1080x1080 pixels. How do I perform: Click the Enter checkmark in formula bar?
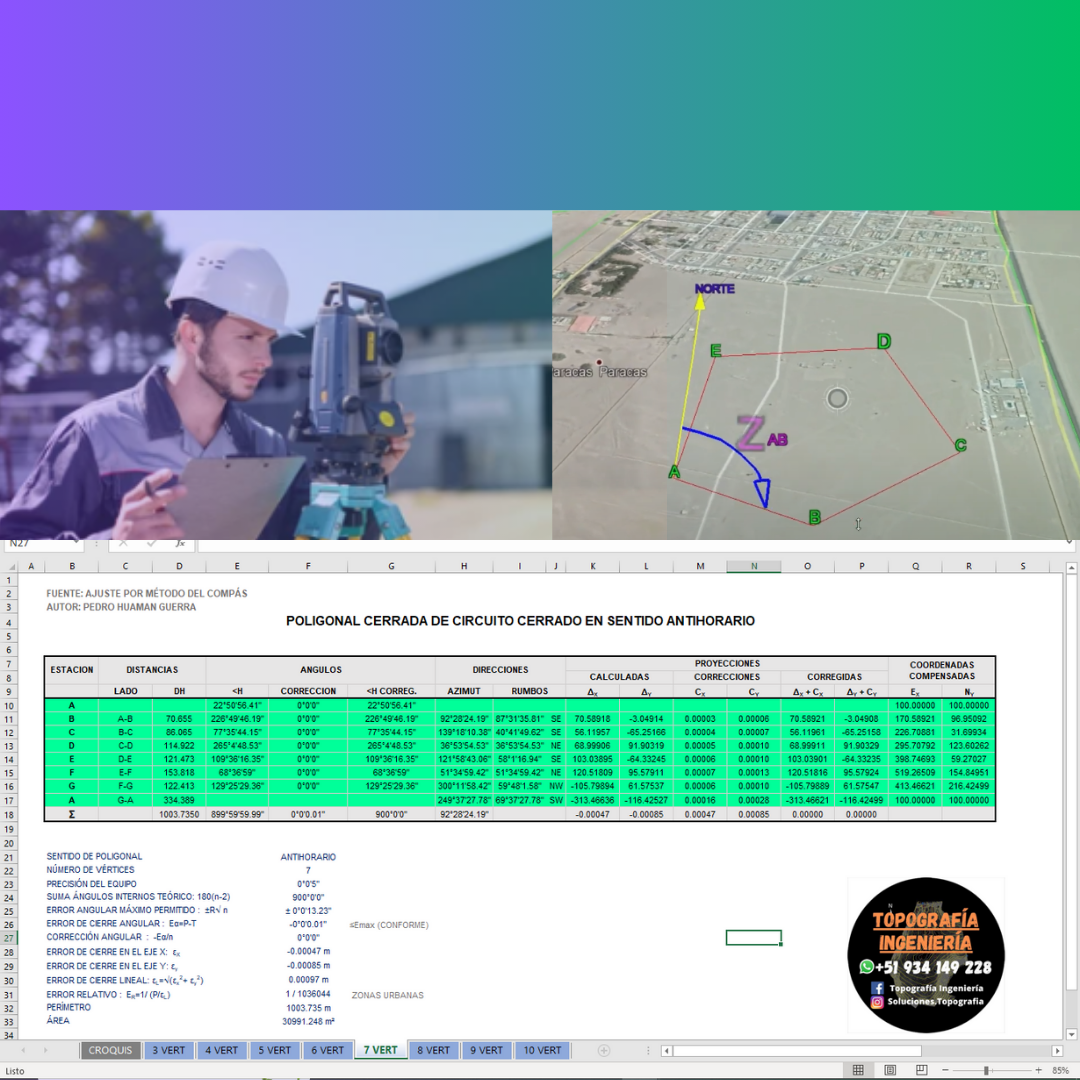151,544
